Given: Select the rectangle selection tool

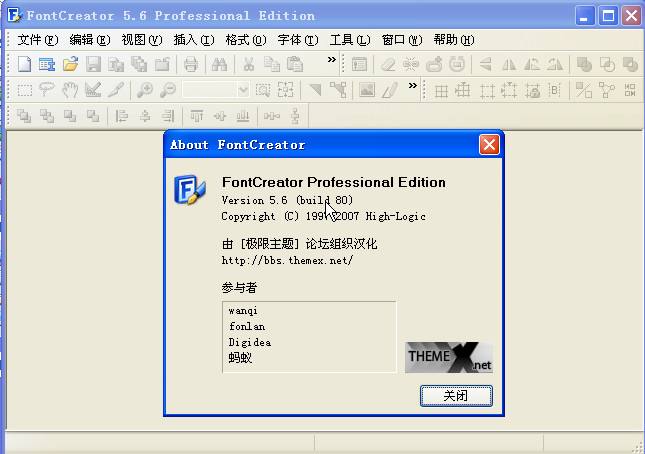Looking at the screenshot, I should 25,90.
